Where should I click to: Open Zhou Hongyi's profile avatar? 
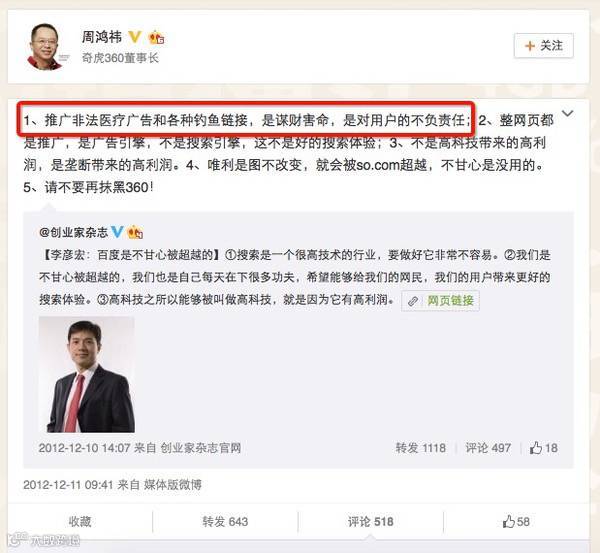pyautogui.click(x=47, y=47)
